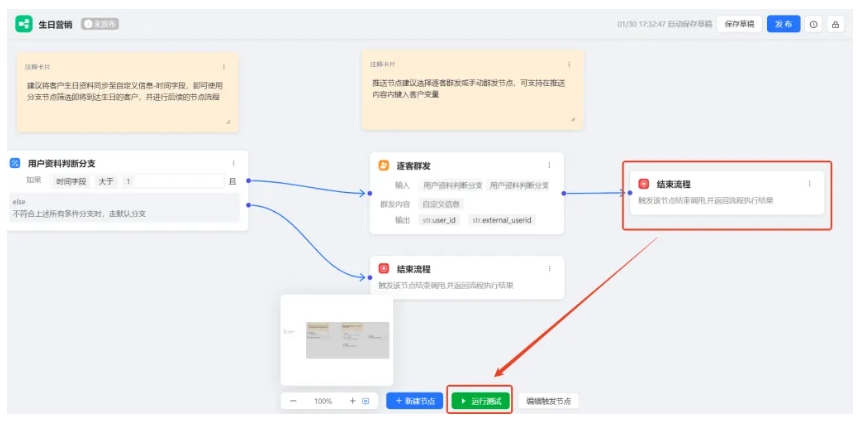Select the 时间字段 condition field

pyautogui.click(x=71, y=181)
